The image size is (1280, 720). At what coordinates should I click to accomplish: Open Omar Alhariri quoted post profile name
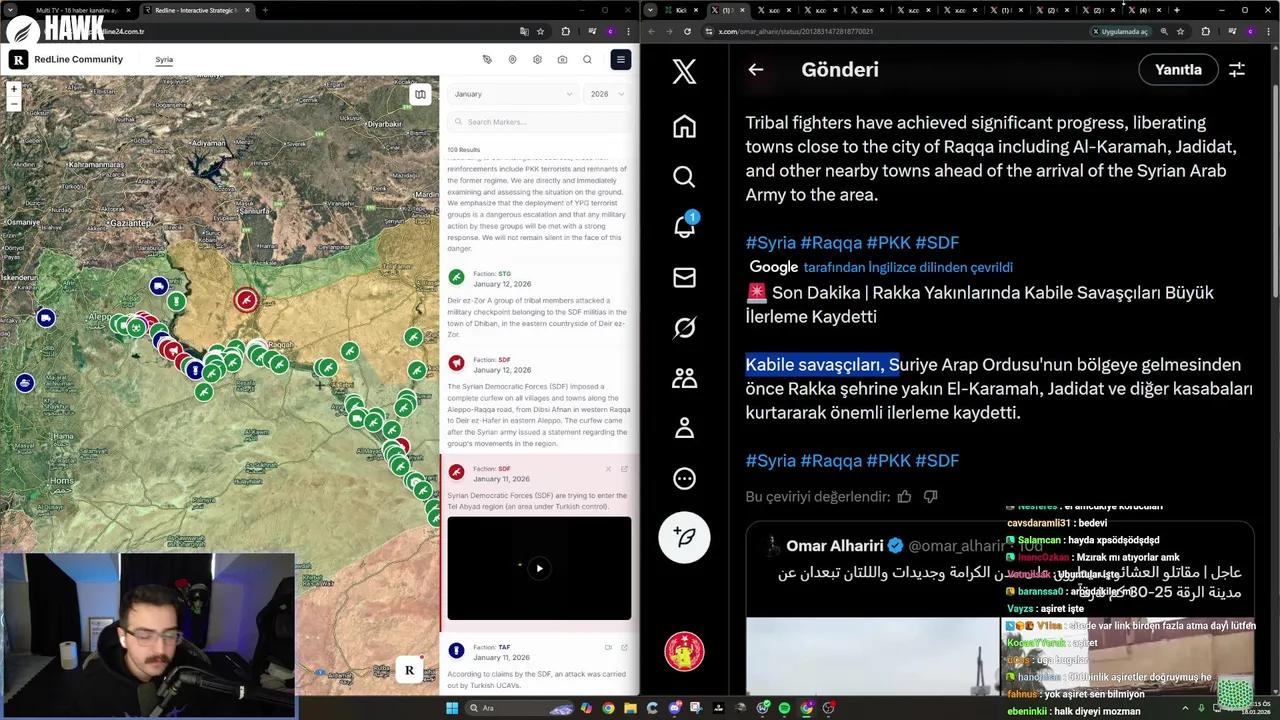click(834, 546)
